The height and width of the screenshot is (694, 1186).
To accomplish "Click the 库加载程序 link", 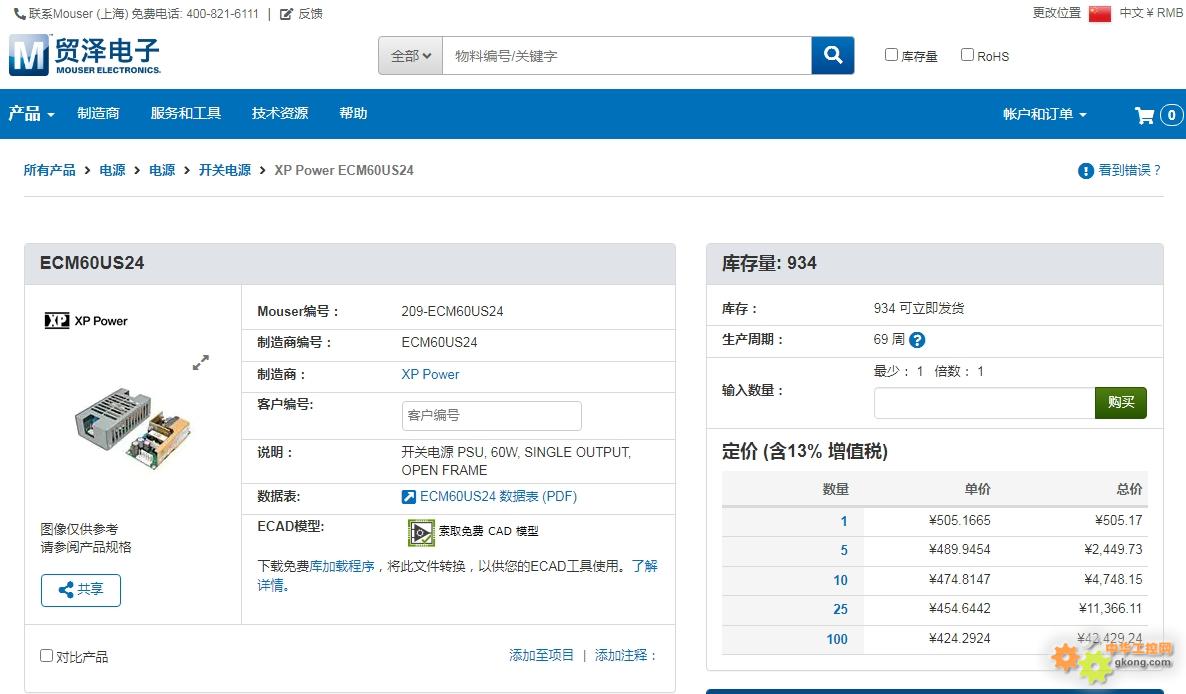I will [342, 566].
